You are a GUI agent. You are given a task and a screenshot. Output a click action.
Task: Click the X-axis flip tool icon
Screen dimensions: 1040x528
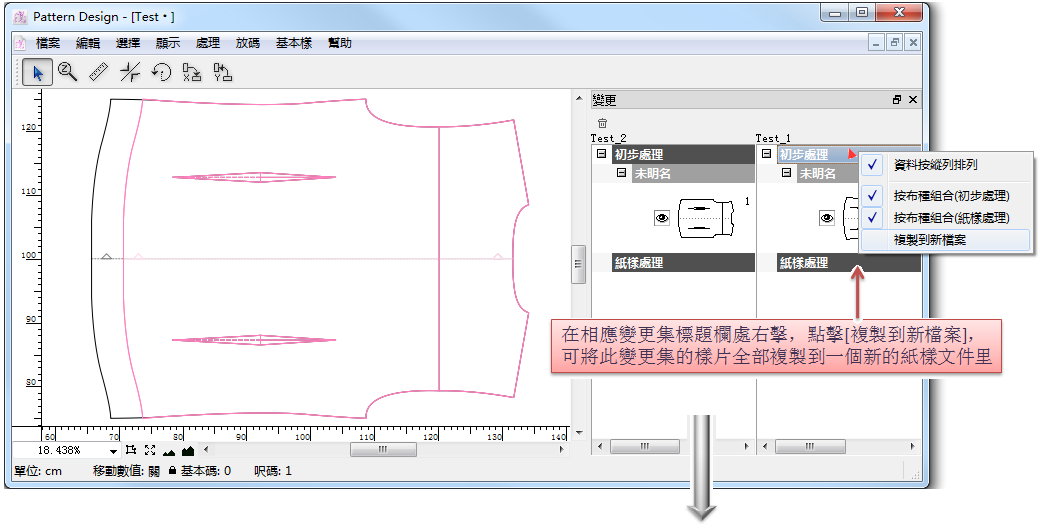[x=192, y=72]
